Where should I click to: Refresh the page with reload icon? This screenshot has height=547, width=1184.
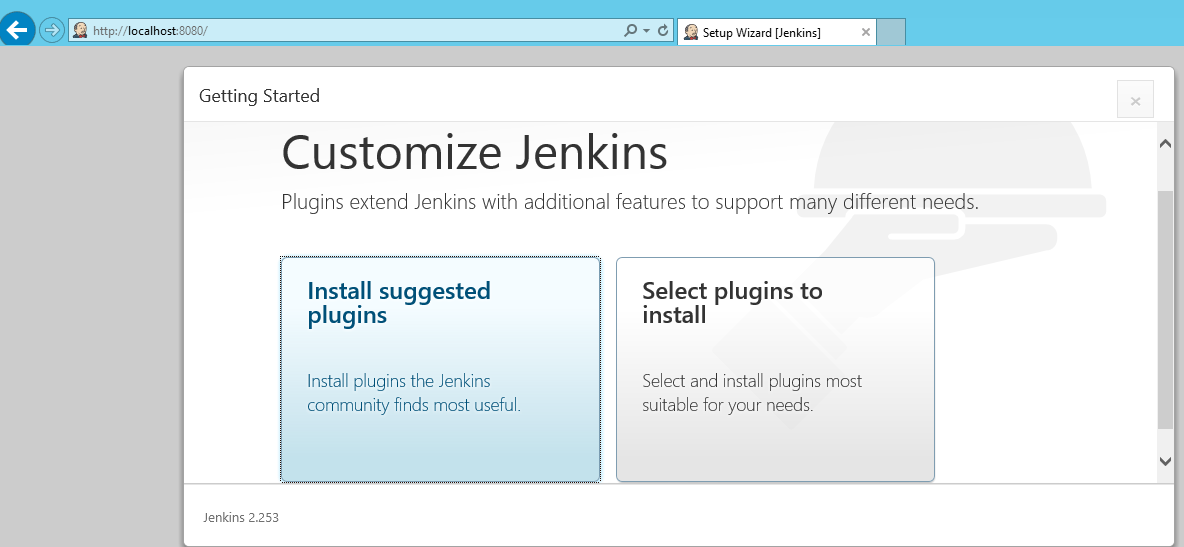pyautogui.click(x=663, y=30)
